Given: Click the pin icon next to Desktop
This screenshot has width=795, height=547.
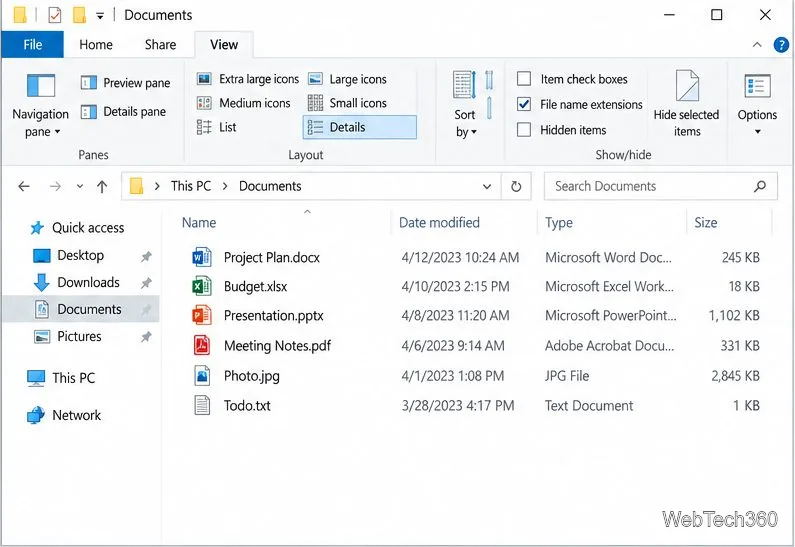Looking at the screenshot, I should click(x=146, y=256).
